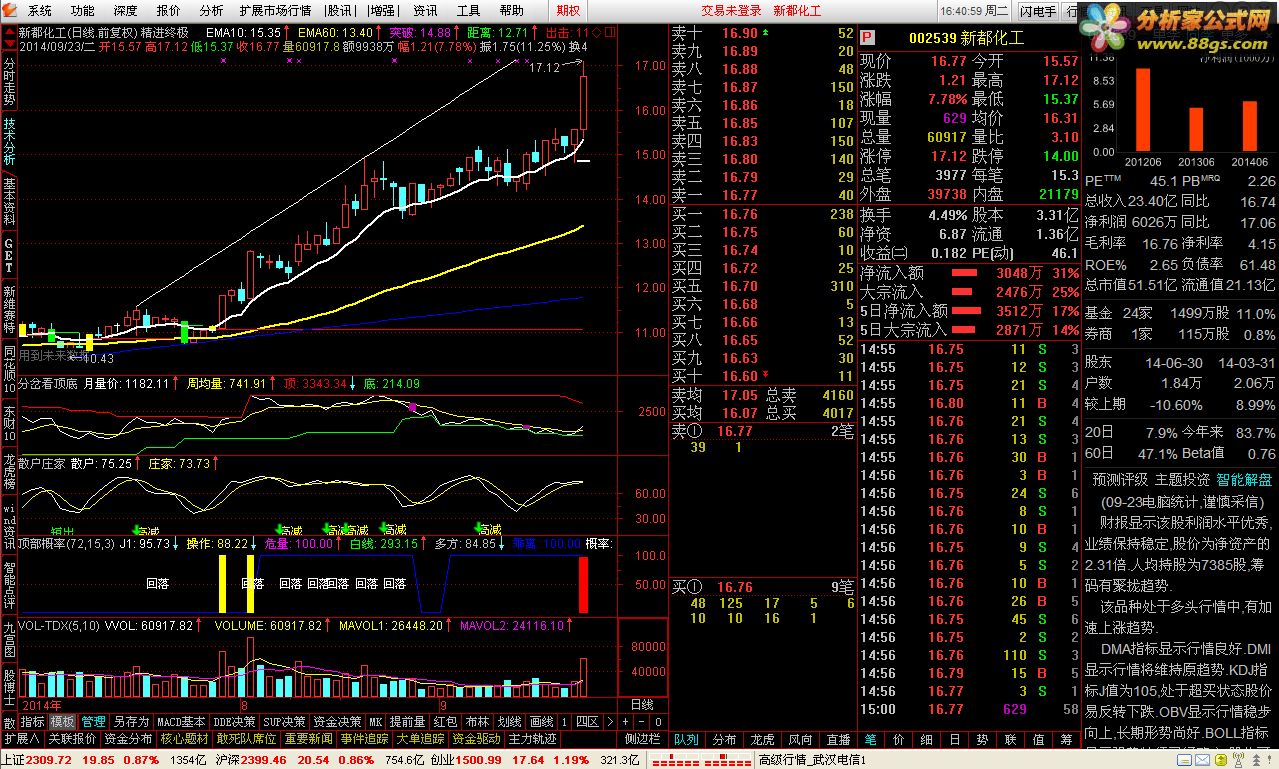Select the 模板 tab below the chart
Viewport: 1279px width, 769px height.
tap(62, 721)
